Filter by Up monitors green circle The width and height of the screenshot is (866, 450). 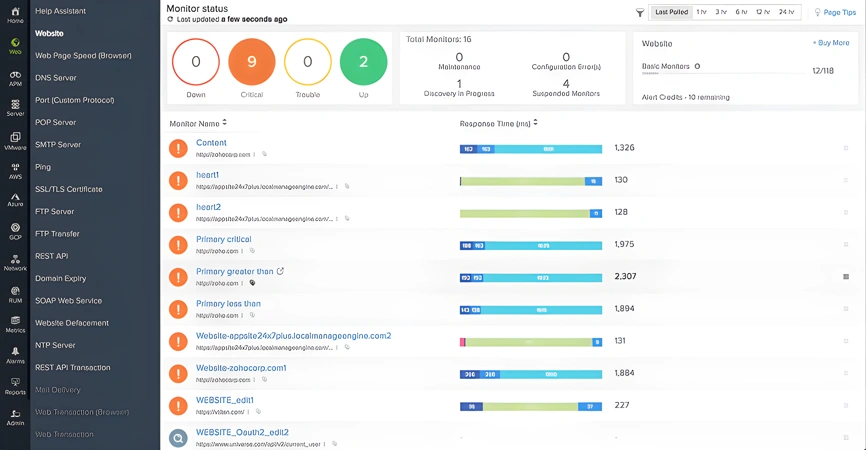(363, 62)
